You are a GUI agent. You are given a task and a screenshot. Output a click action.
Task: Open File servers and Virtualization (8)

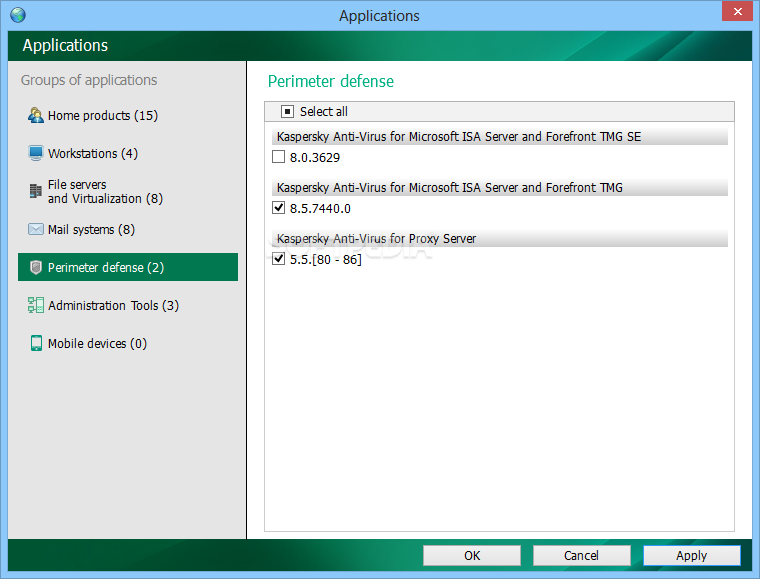coord(128,191)
